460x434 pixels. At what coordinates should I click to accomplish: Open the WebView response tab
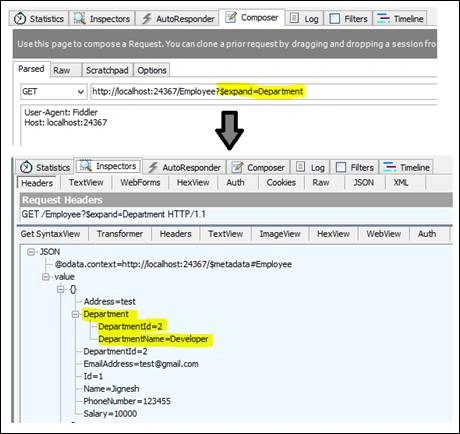tap(384, 234)
